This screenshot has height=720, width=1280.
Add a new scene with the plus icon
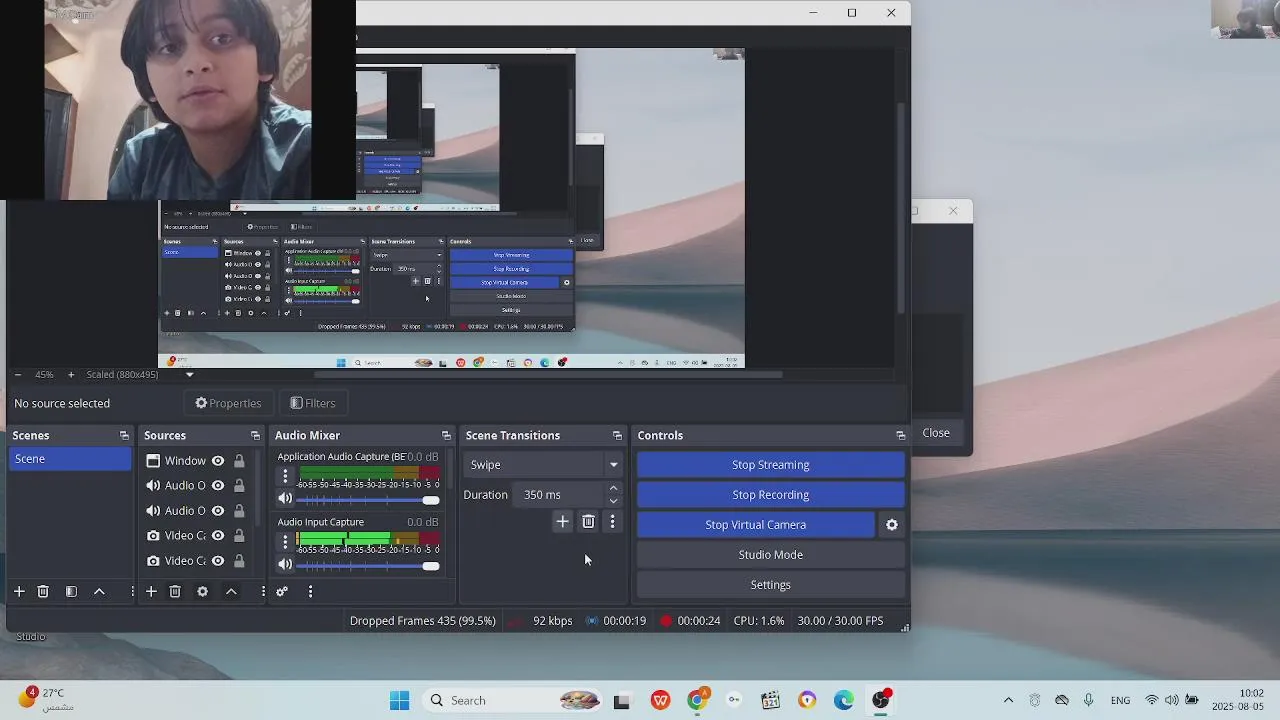click(19, 592)
